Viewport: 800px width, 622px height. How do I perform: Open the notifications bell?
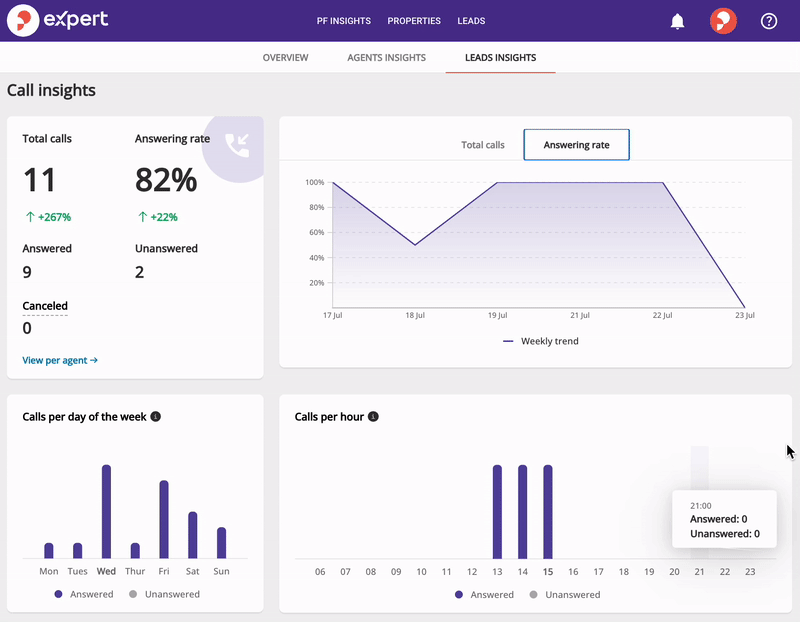coord(678,21)
